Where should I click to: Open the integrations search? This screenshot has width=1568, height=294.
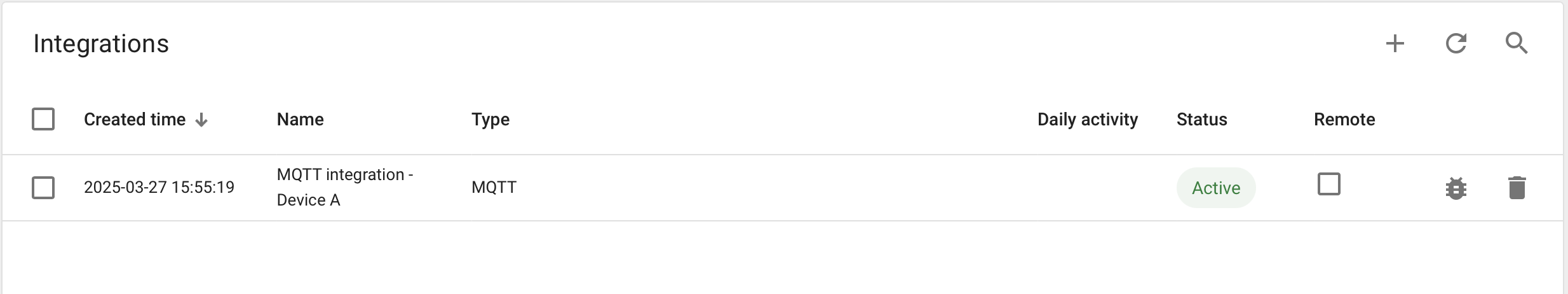(1517, 43)
